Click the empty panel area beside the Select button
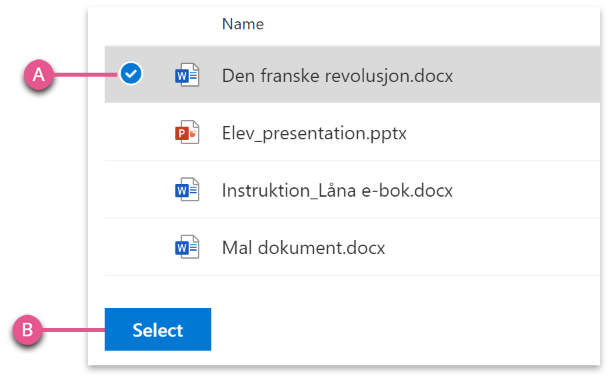Viewport: 614px width, 379px height. (x=405, y=329)
